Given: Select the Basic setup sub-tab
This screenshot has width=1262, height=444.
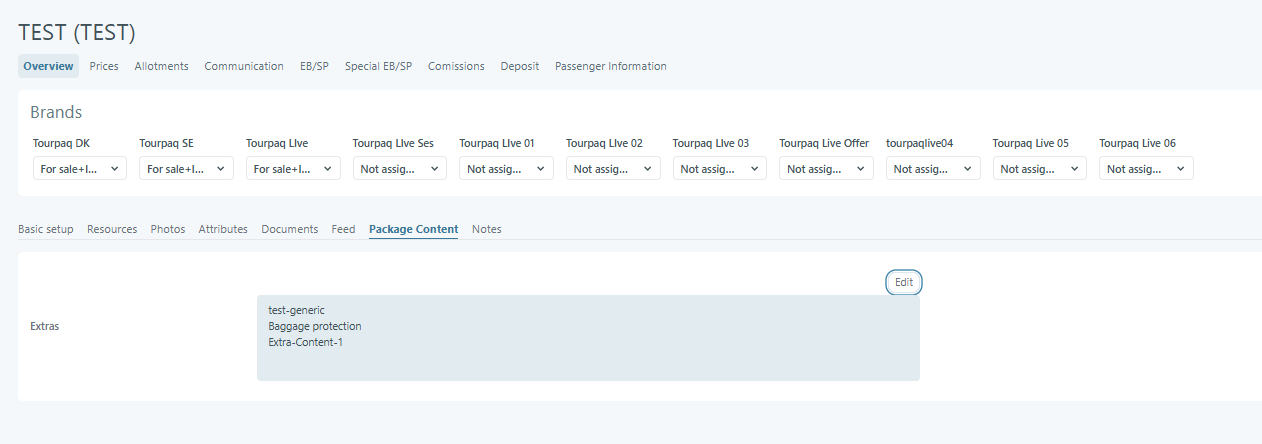Looking at the screenshot, I should pos(46,229).
